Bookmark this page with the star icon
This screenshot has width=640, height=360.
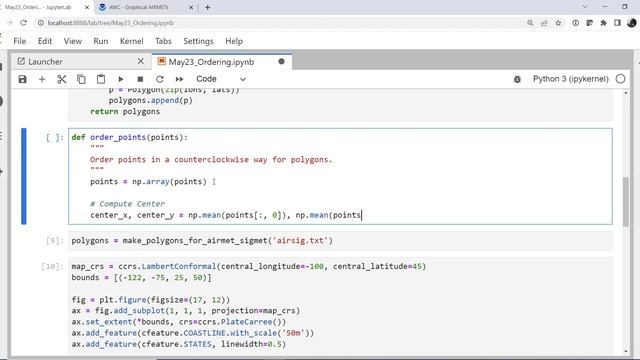pos(558,23)
